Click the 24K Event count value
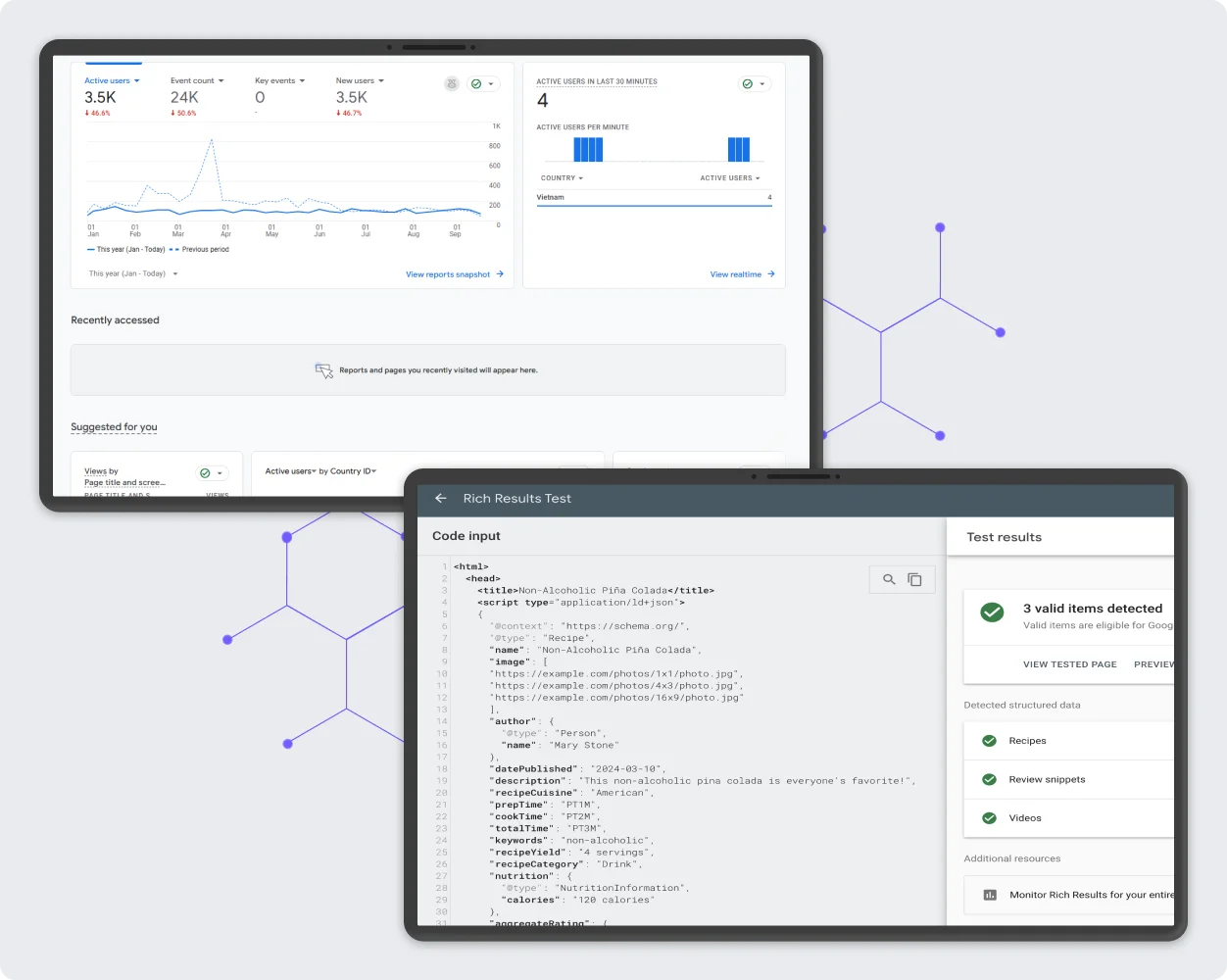 click(x=184, y=97)
